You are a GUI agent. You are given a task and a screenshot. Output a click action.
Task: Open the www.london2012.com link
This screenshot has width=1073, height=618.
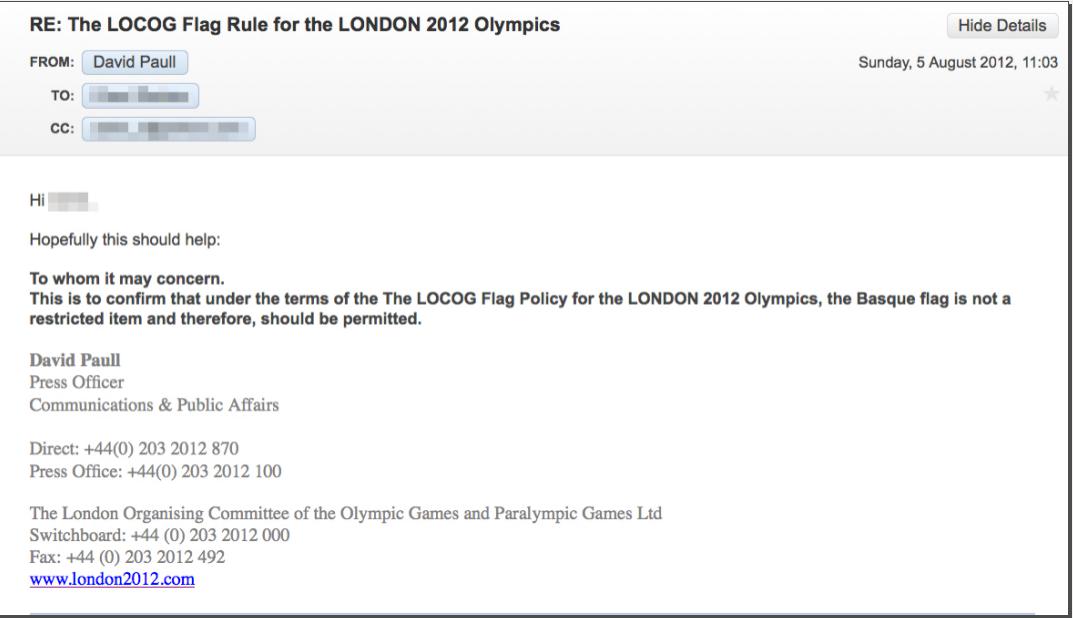[x=113, y=580]
